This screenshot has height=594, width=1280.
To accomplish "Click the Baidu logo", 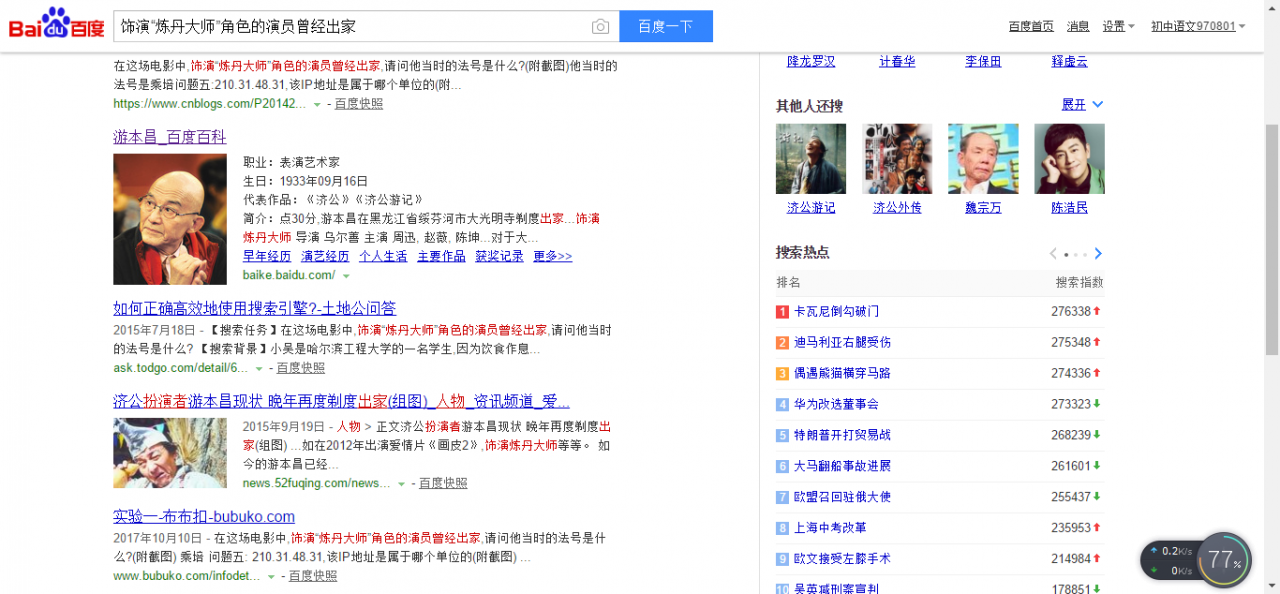I will 57,24.
